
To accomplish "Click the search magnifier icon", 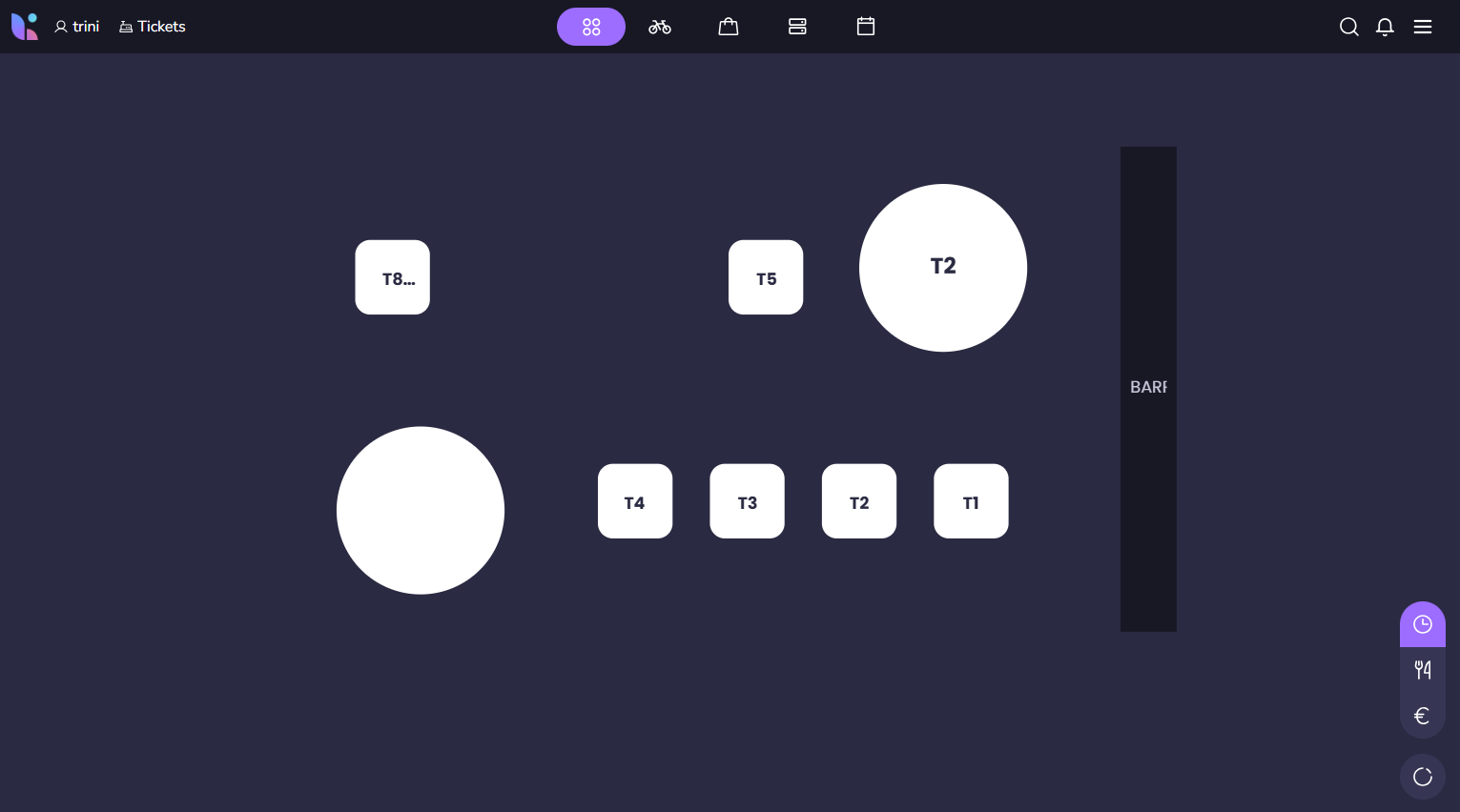I will coord(1348,27).
